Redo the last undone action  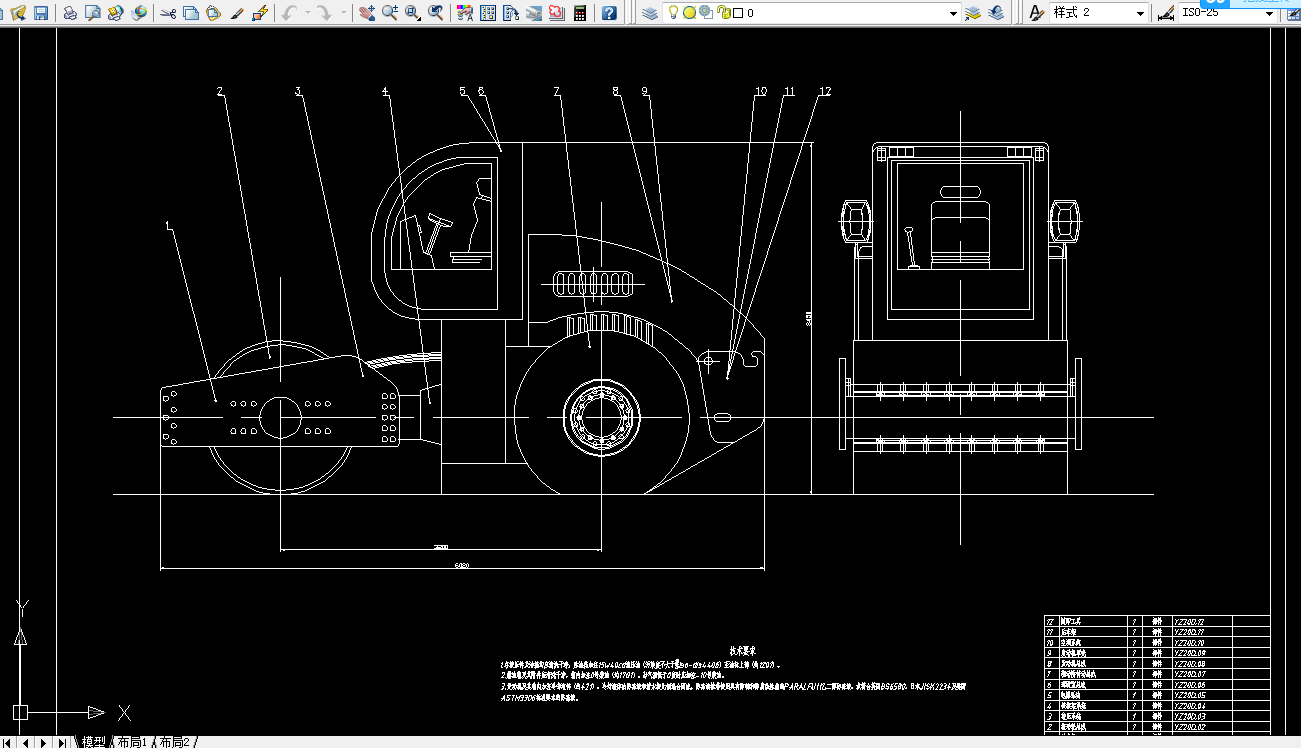coord(324,13)
